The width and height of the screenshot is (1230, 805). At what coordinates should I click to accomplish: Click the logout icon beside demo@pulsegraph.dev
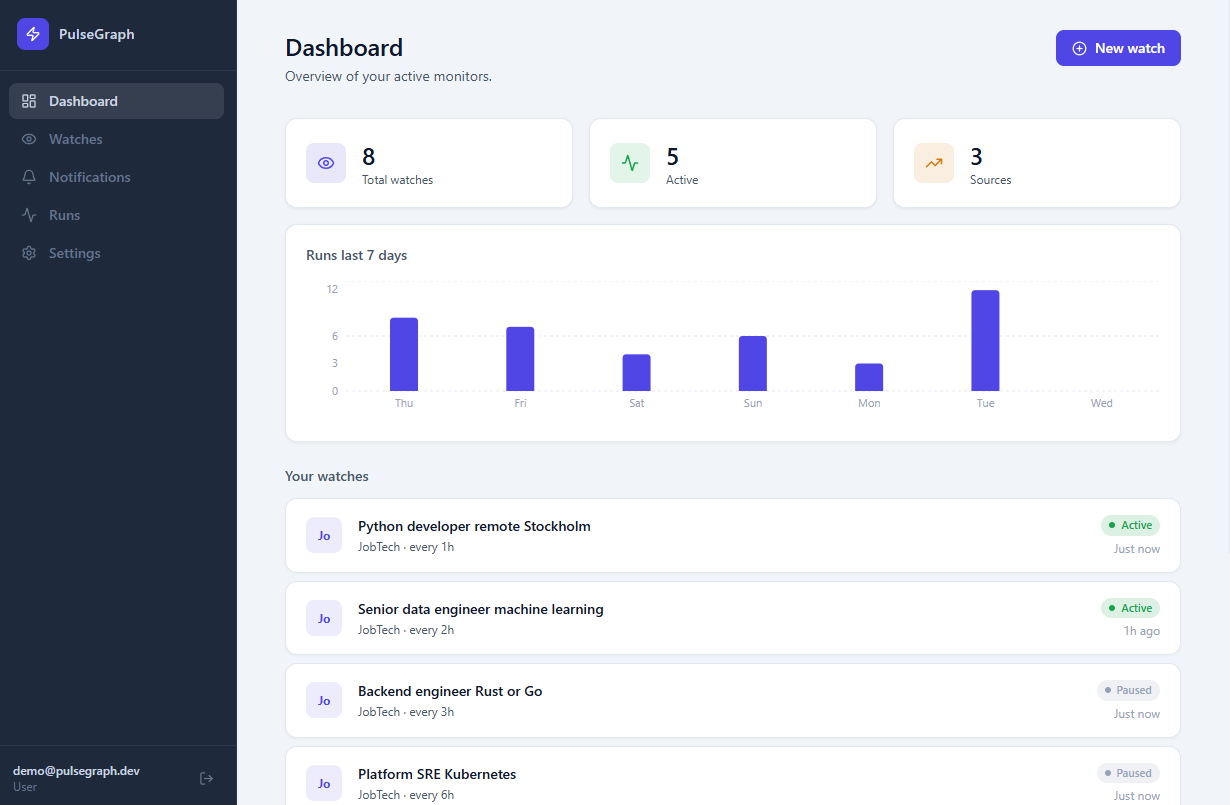pos(207,778)
